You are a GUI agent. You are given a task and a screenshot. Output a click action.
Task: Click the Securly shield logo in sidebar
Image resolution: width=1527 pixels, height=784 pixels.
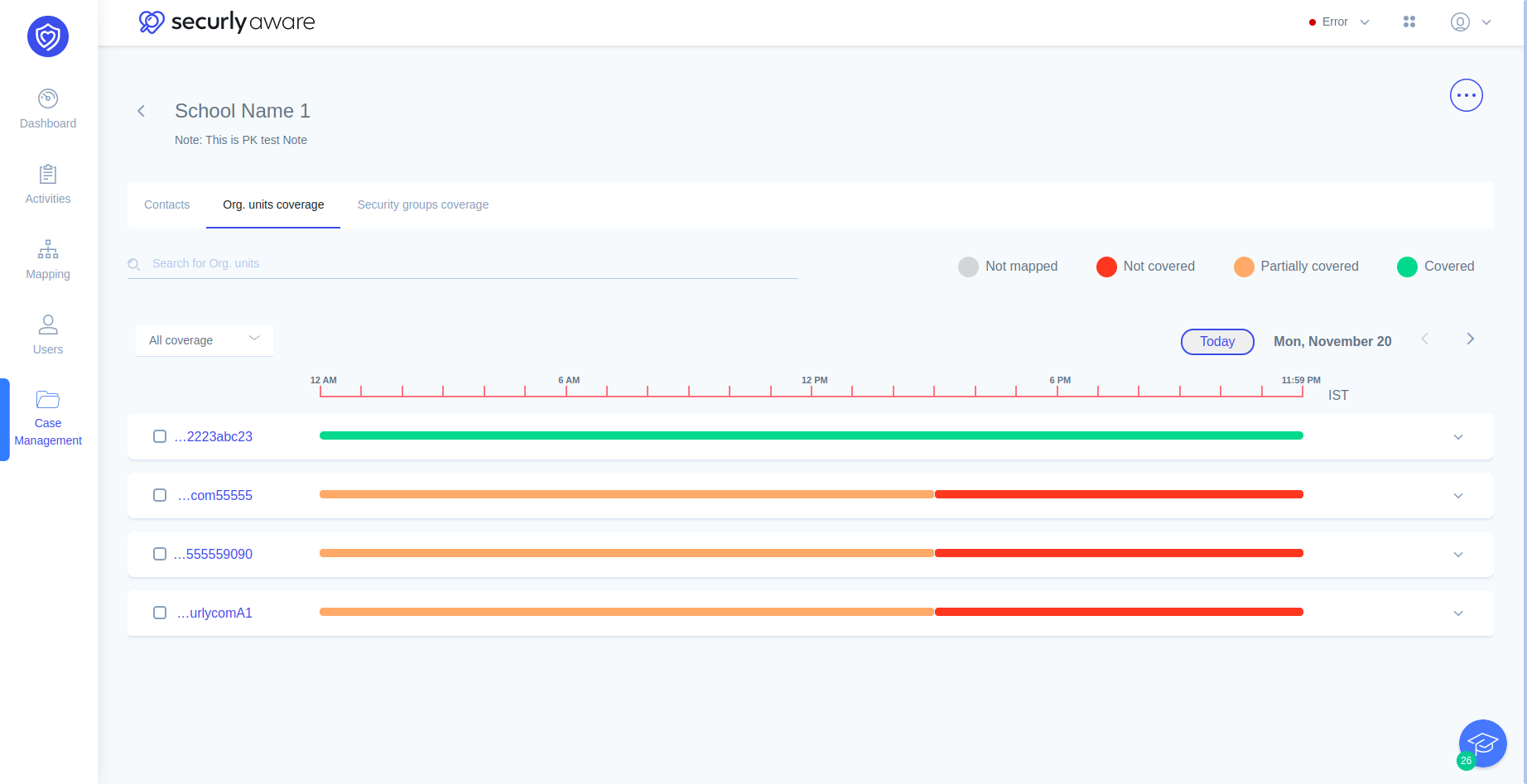coord(48,36)
